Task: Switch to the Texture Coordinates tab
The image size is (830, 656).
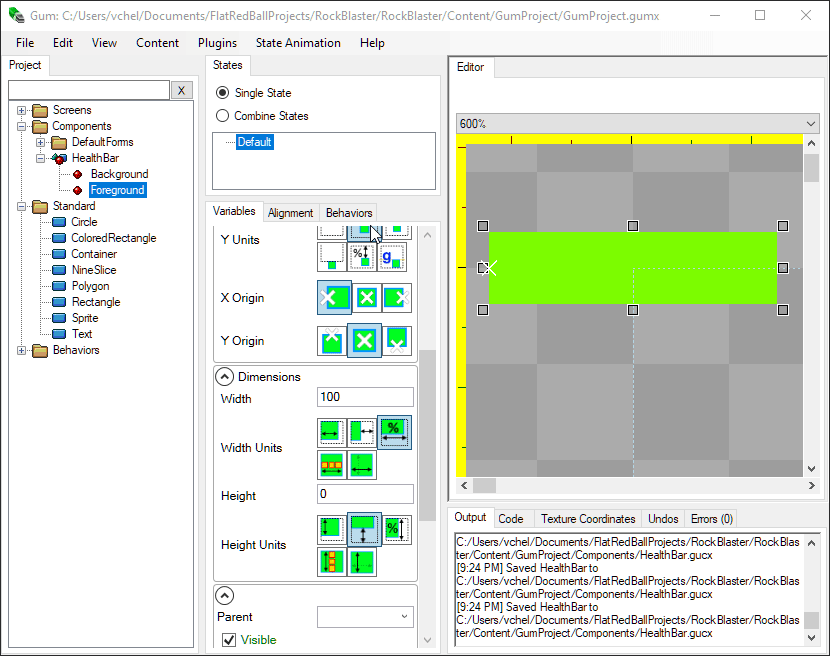Action: [x=588, y=519]
